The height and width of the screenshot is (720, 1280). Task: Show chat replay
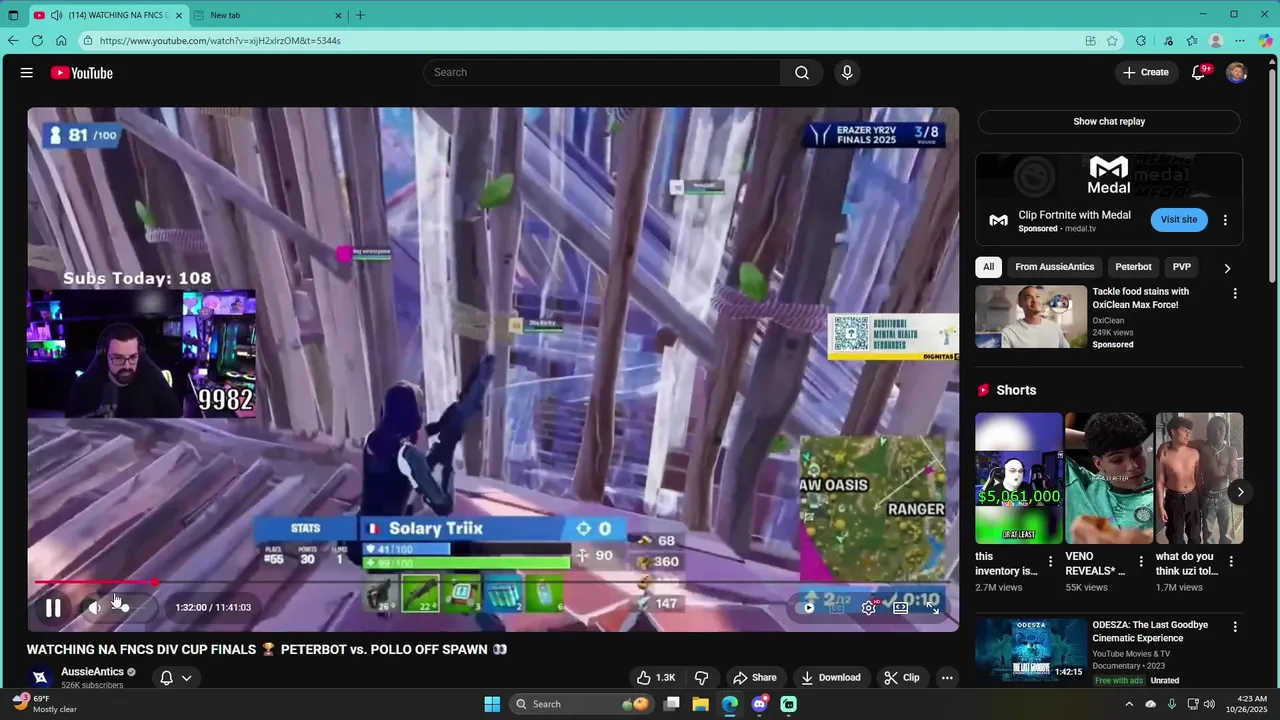click(1109, 121)
